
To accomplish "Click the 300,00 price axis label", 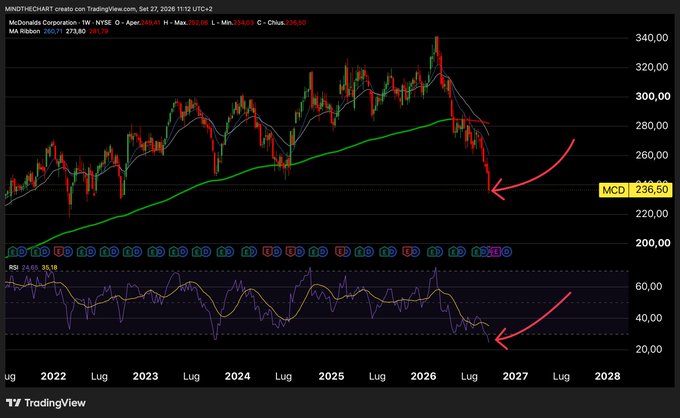I will coord(653,96).
